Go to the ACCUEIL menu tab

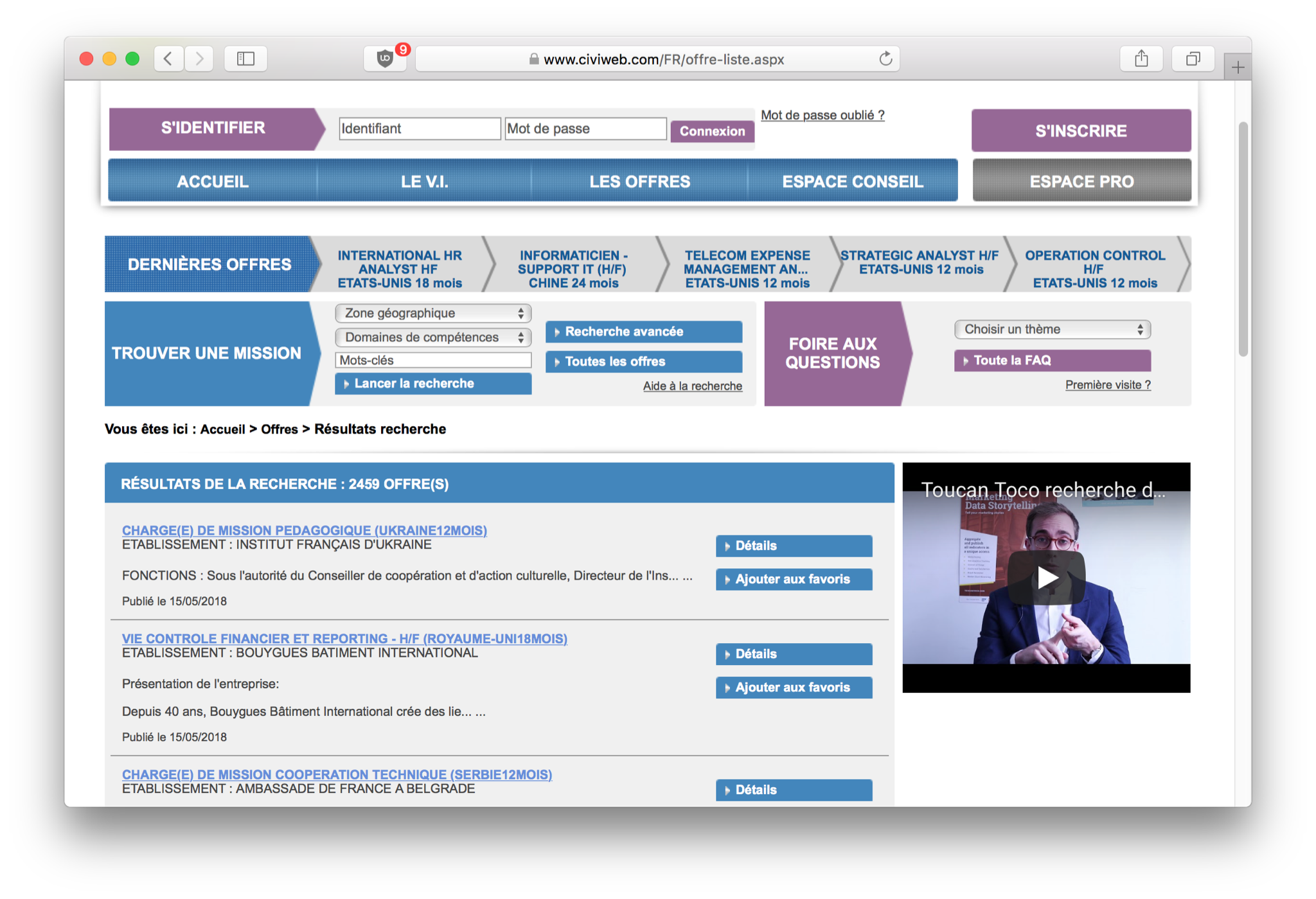tap(213, 181)
